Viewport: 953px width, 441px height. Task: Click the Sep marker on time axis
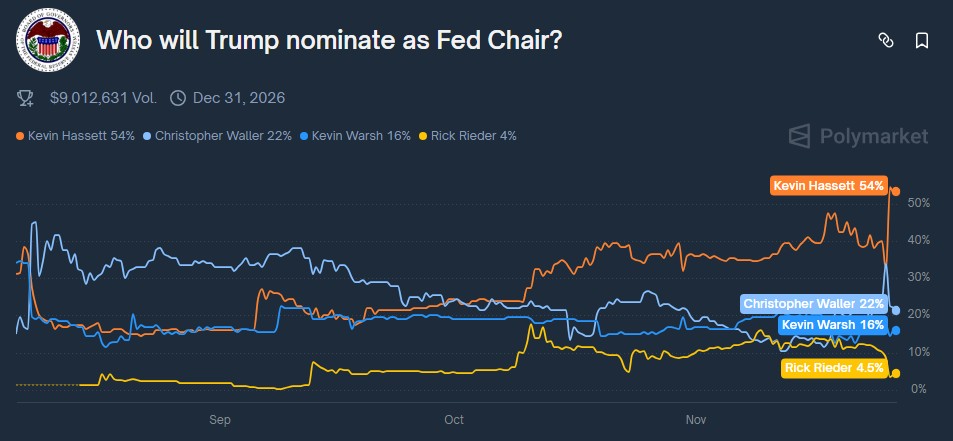tap(220, 418)
